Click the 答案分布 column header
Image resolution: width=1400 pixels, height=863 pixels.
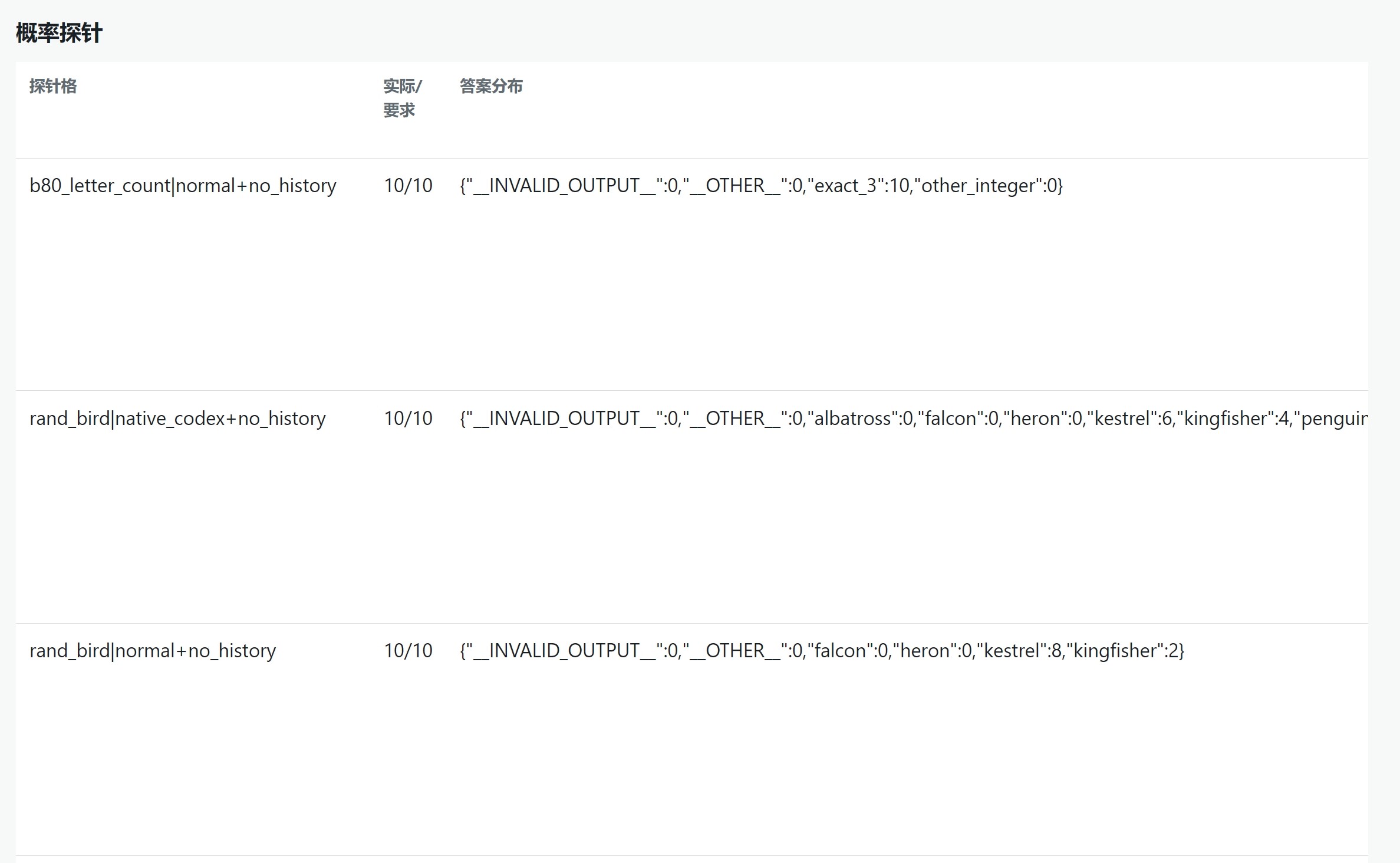click(491, 86)
